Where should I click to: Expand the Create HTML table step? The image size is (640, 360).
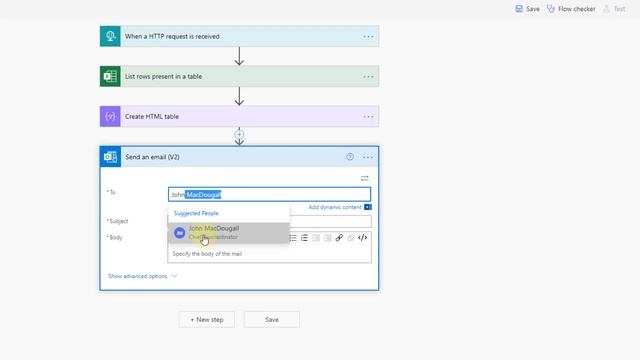[239, 116]
